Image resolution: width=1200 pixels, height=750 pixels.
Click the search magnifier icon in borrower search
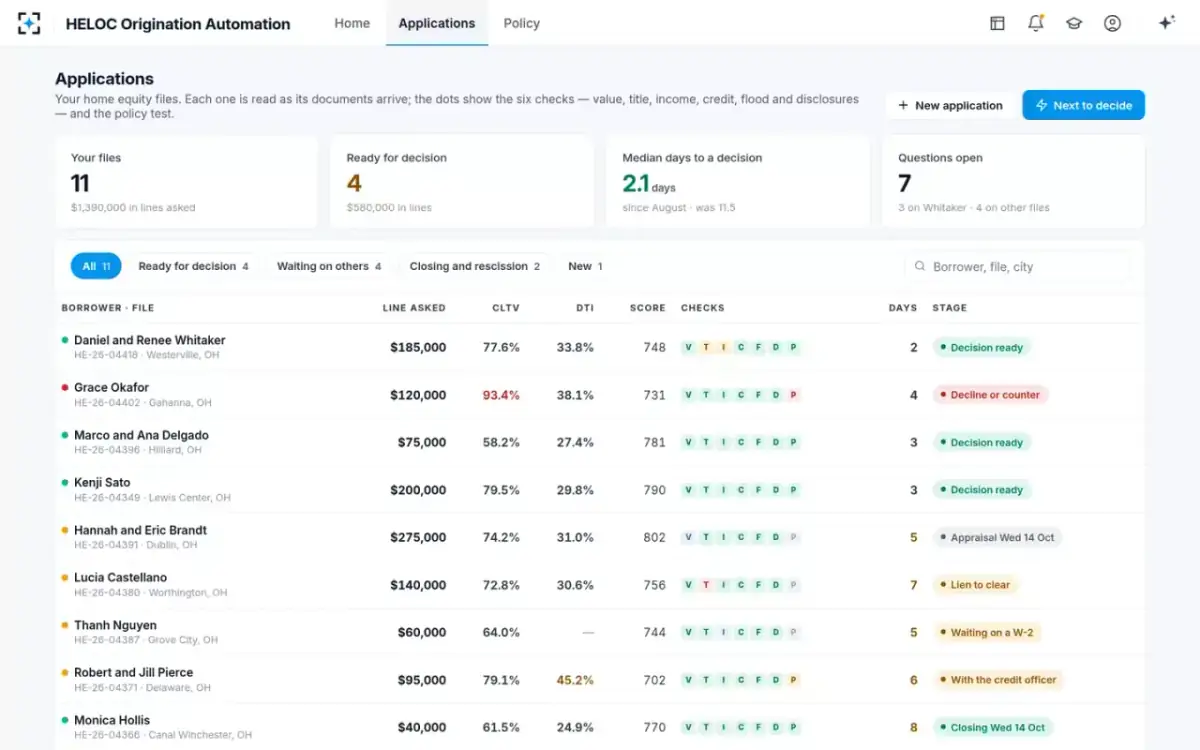(920, 267)
